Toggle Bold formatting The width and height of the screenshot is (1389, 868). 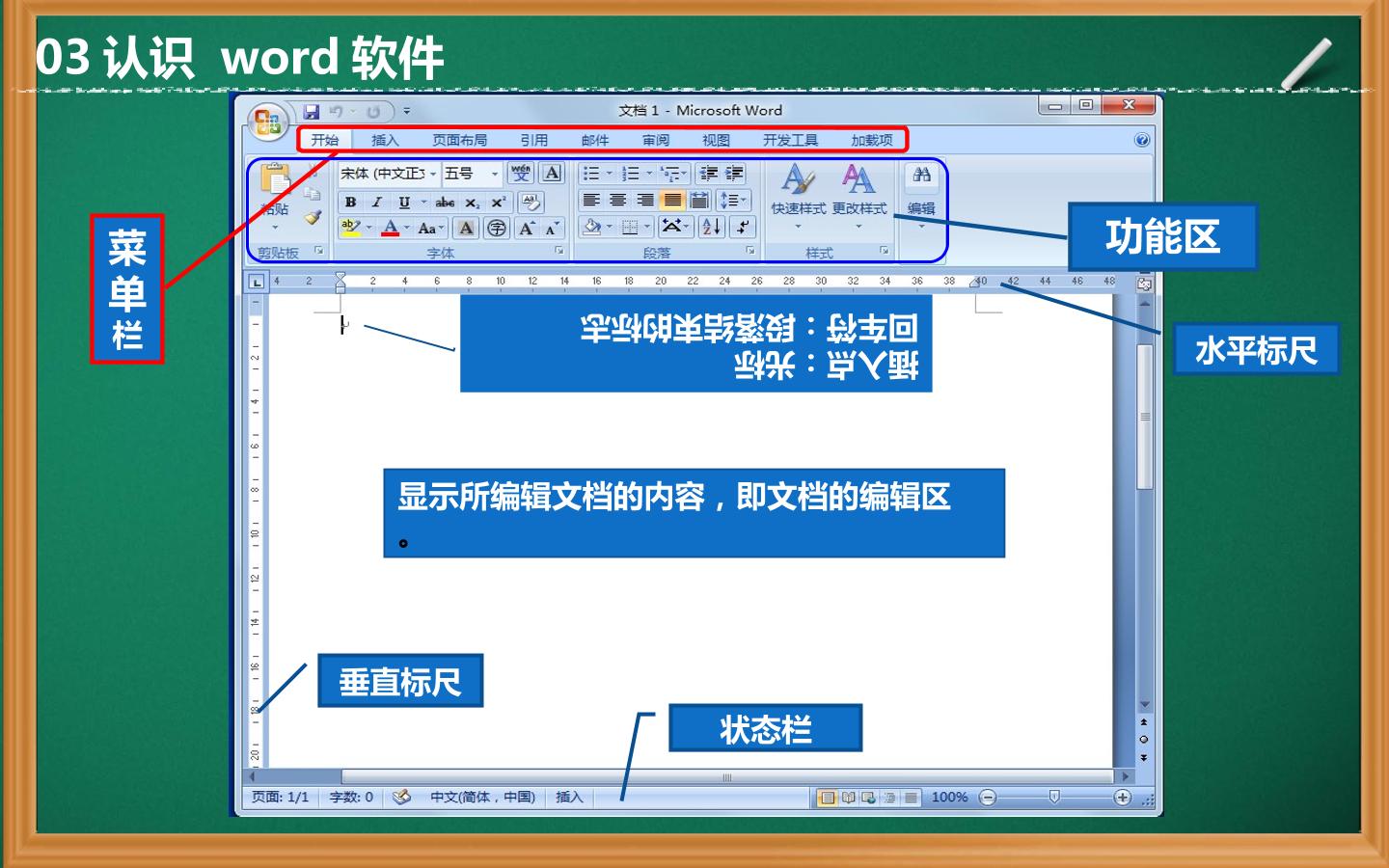pos(350,202)
